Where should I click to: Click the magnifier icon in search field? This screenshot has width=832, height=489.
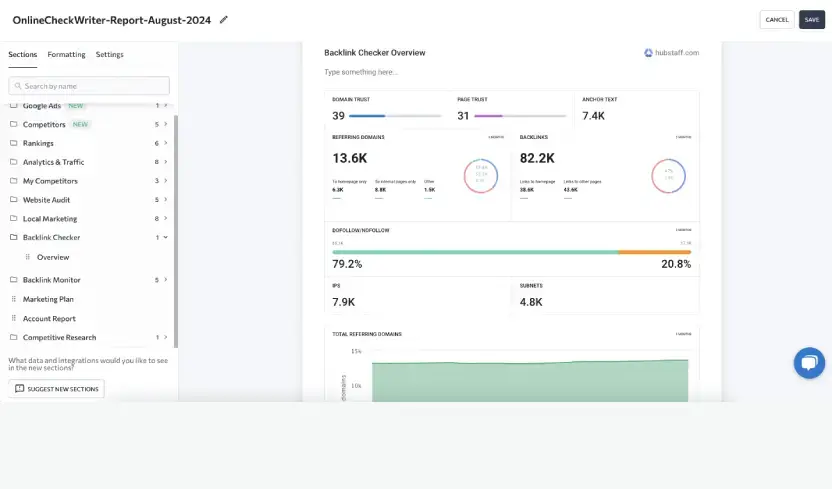coord(18,86)
